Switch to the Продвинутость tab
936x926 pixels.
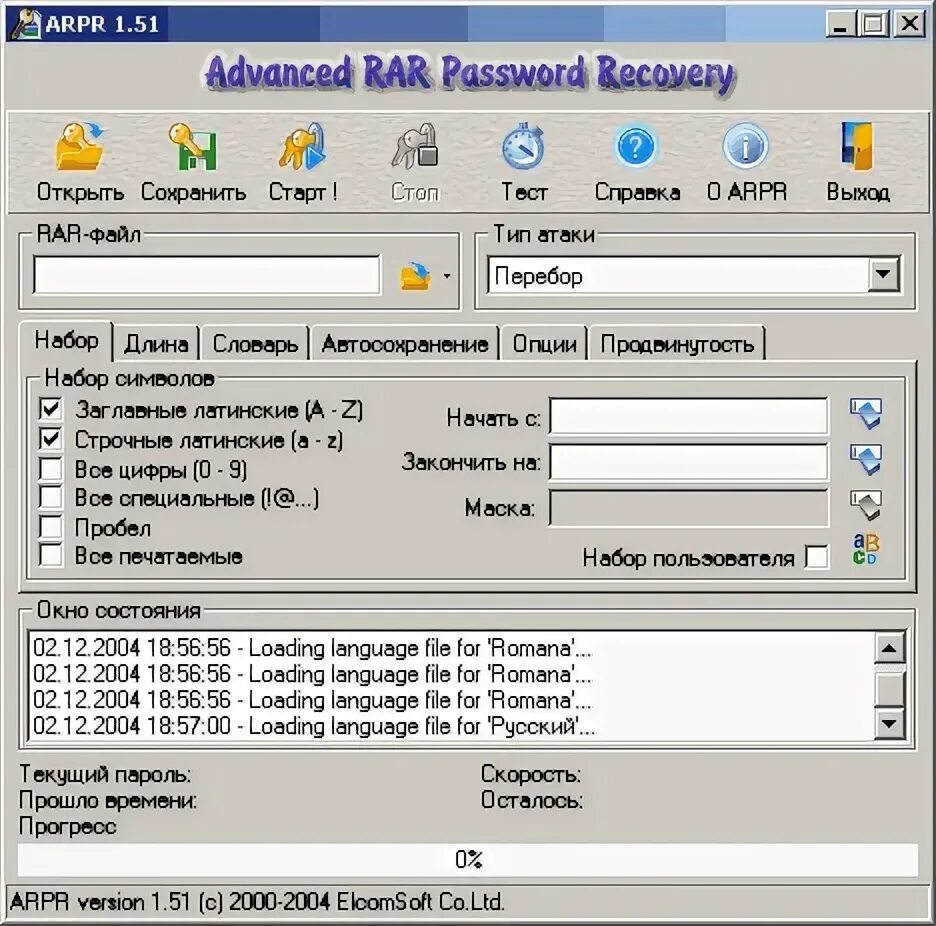coord(677,344)
